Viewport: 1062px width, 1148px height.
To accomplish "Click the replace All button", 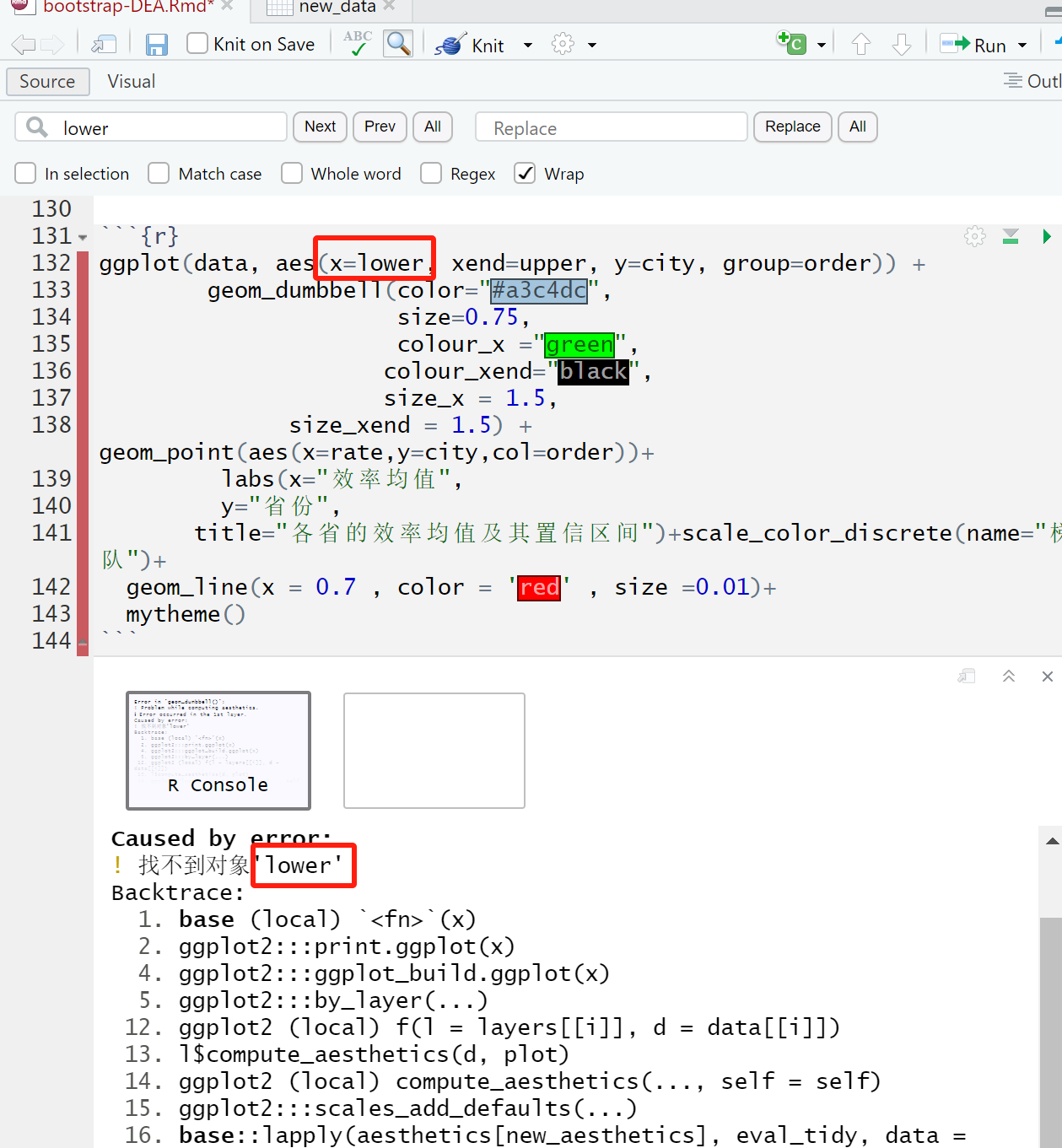I will tap(858, 127).
